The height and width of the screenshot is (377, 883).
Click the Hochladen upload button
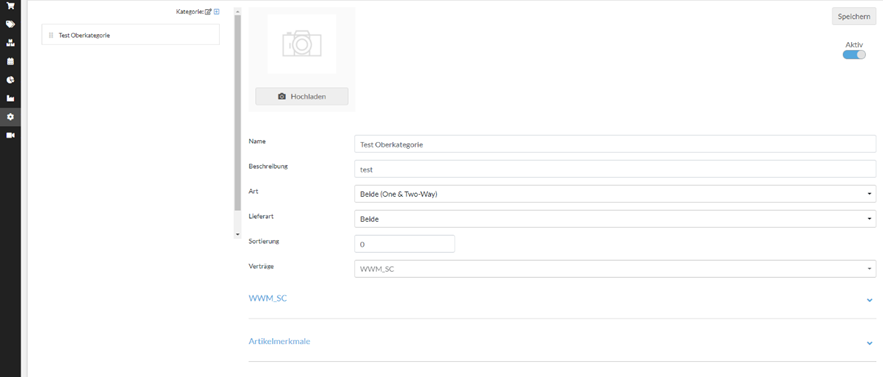(x=302, y=96)
